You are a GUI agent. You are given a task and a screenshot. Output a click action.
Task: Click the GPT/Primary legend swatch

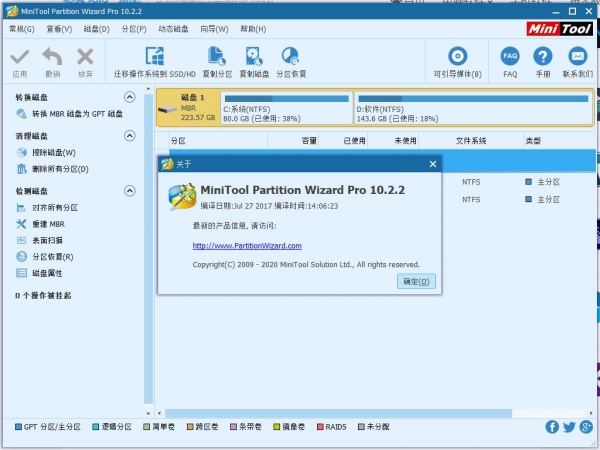(18, 427)
